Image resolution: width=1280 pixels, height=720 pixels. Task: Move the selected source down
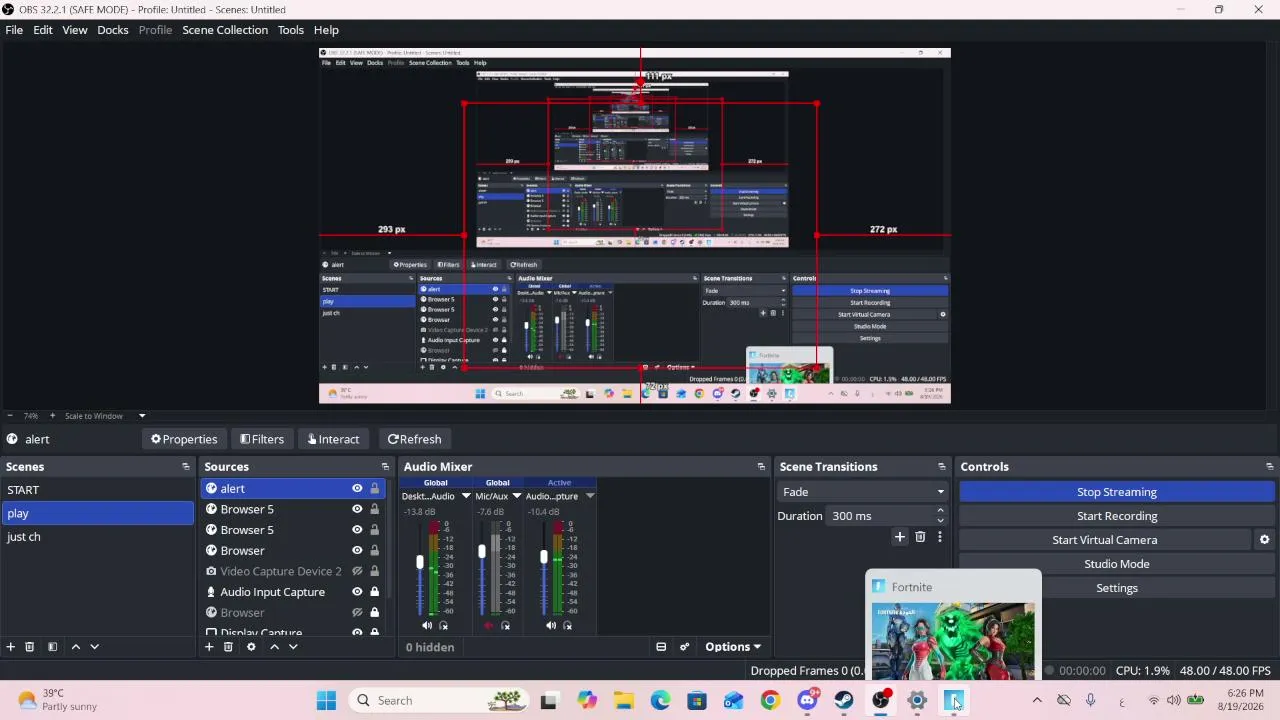click(x=293, y=647)
